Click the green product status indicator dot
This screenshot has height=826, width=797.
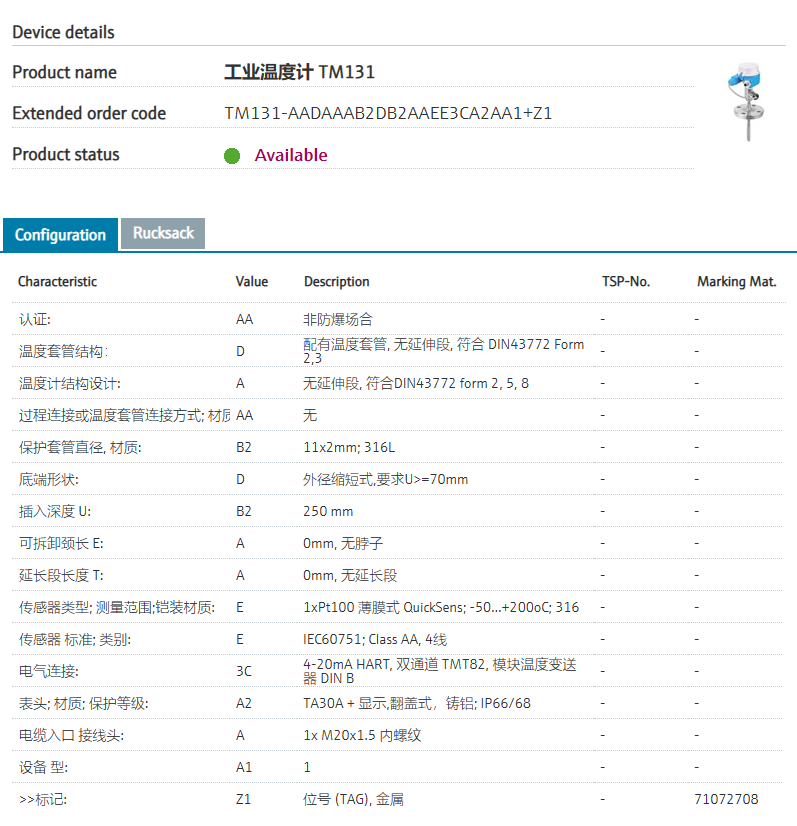click(232, 156)
